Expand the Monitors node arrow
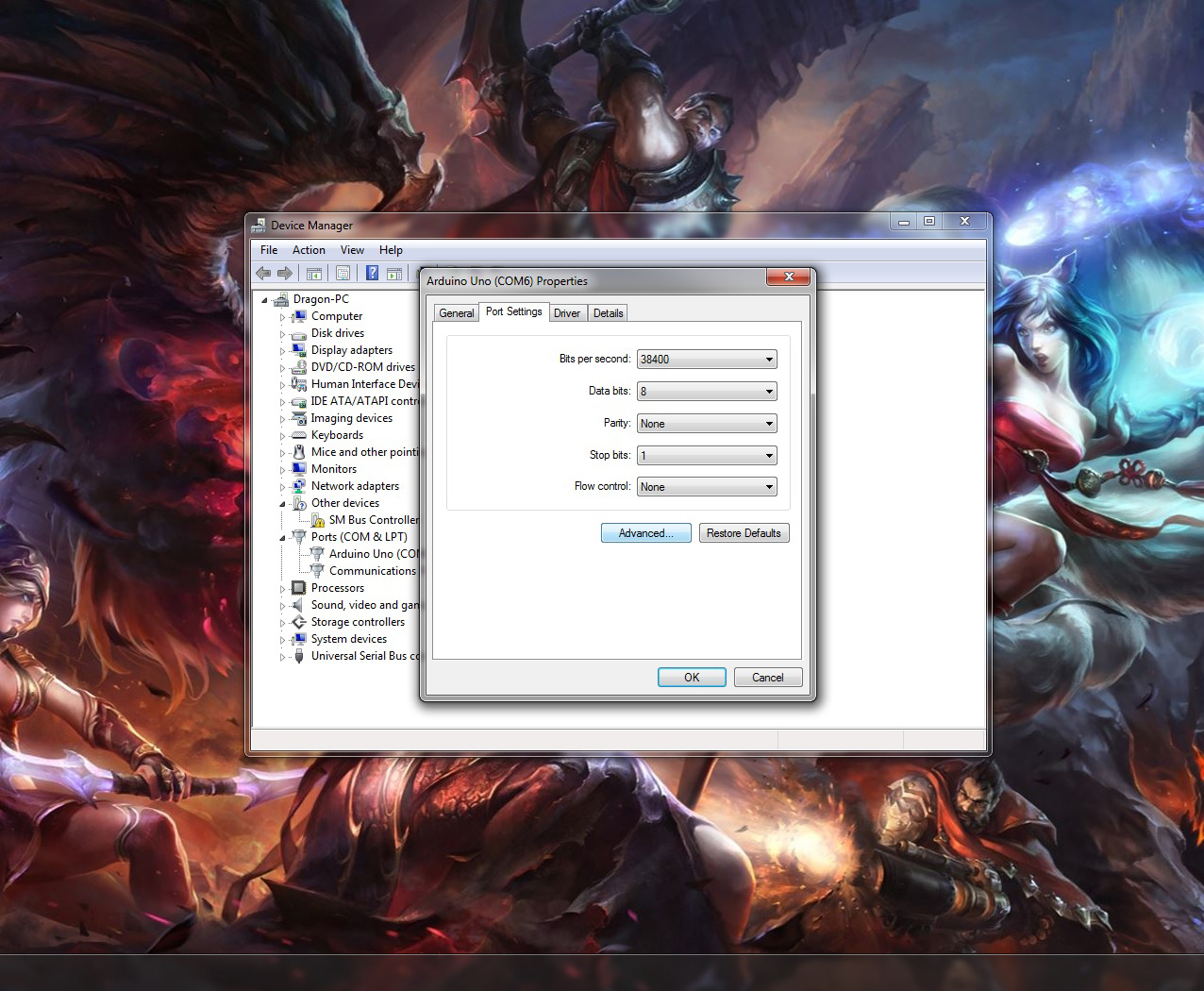The image size is (1204, 991). coord(282,469)
